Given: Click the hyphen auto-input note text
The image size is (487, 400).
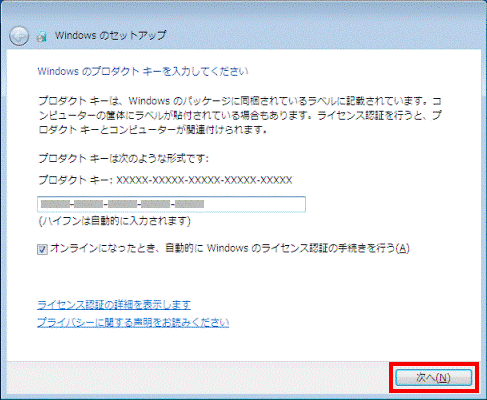Looking at the screenshot, I should pyautogui.click(x=114, y=221).
